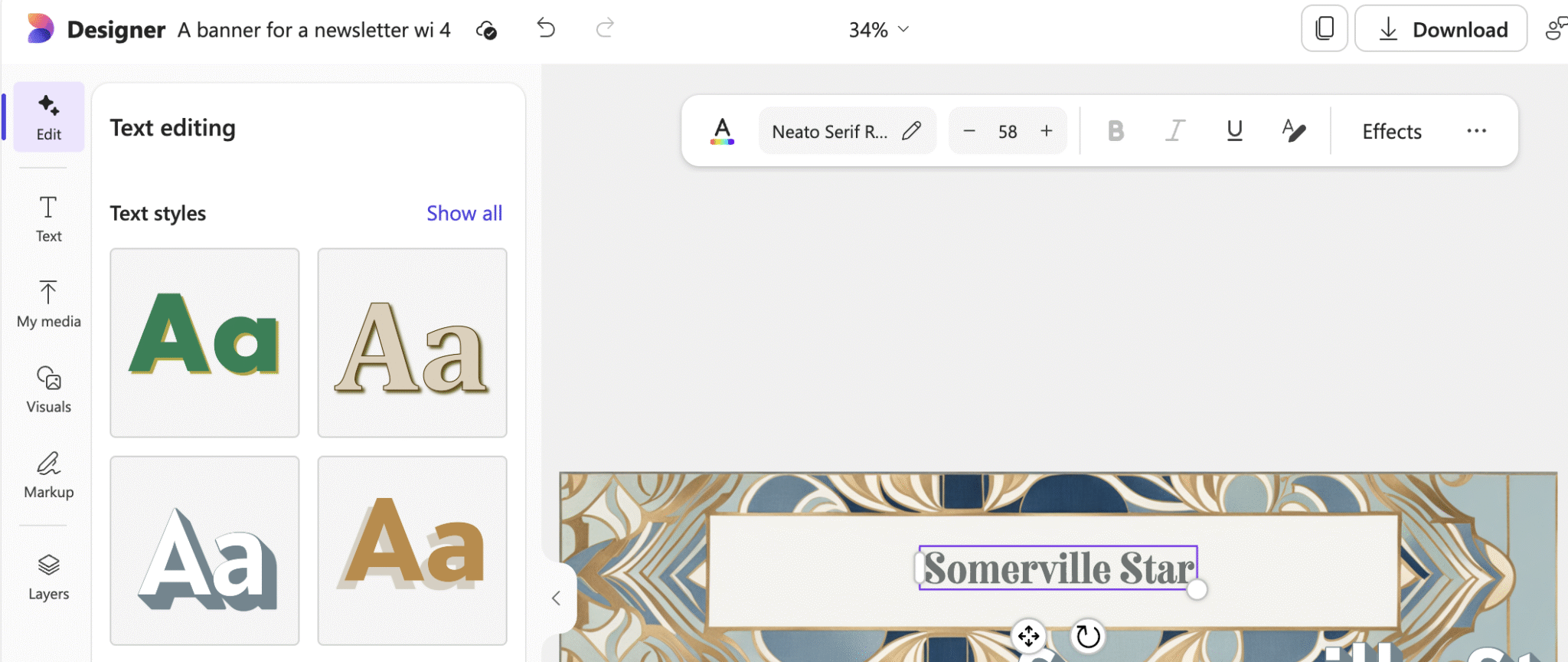Toggle bold formatting
The height and width of the screenshot is (662, 1568).
(1116, 131)
